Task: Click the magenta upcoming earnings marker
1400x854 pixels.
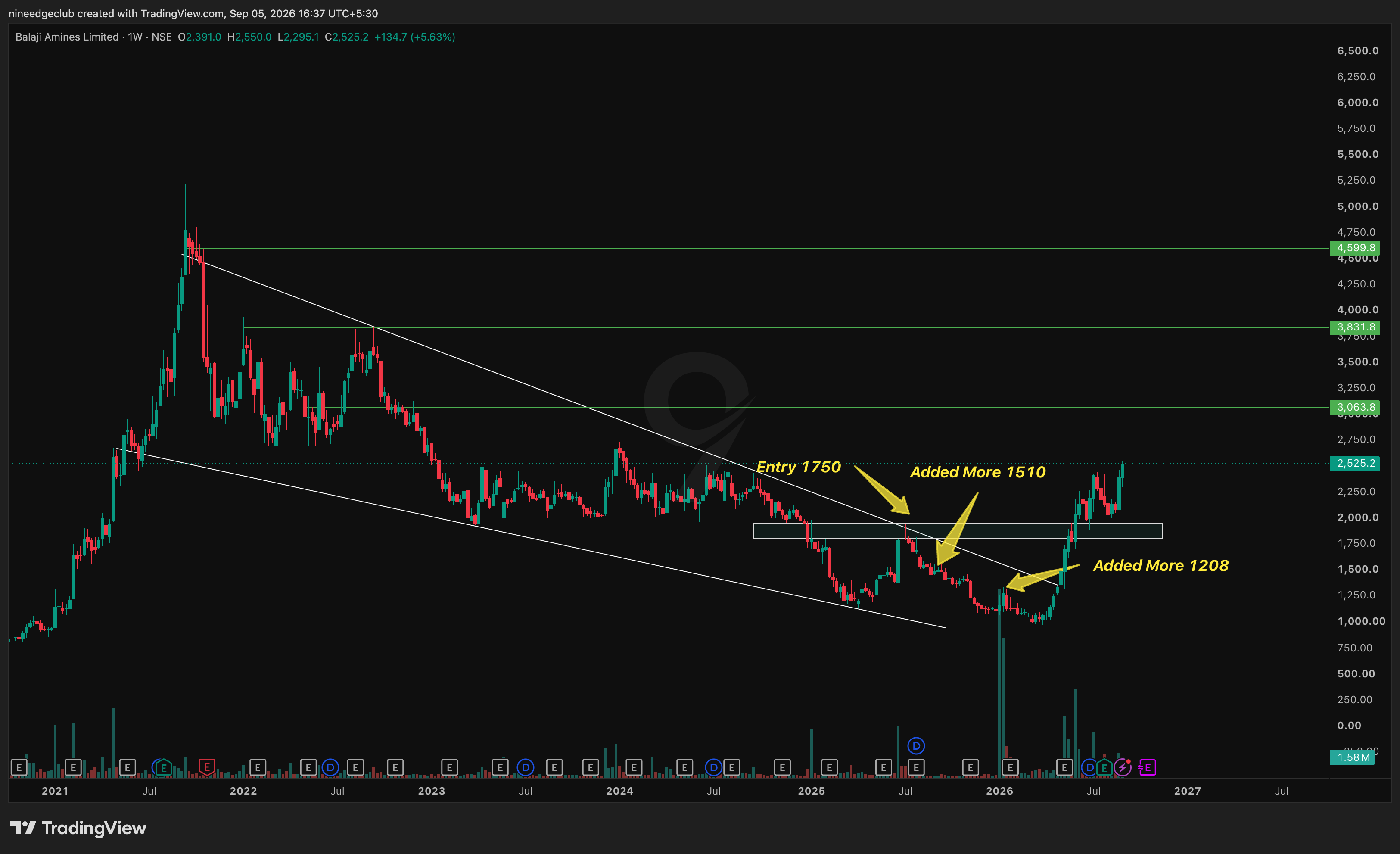Action: [1147, 768]
